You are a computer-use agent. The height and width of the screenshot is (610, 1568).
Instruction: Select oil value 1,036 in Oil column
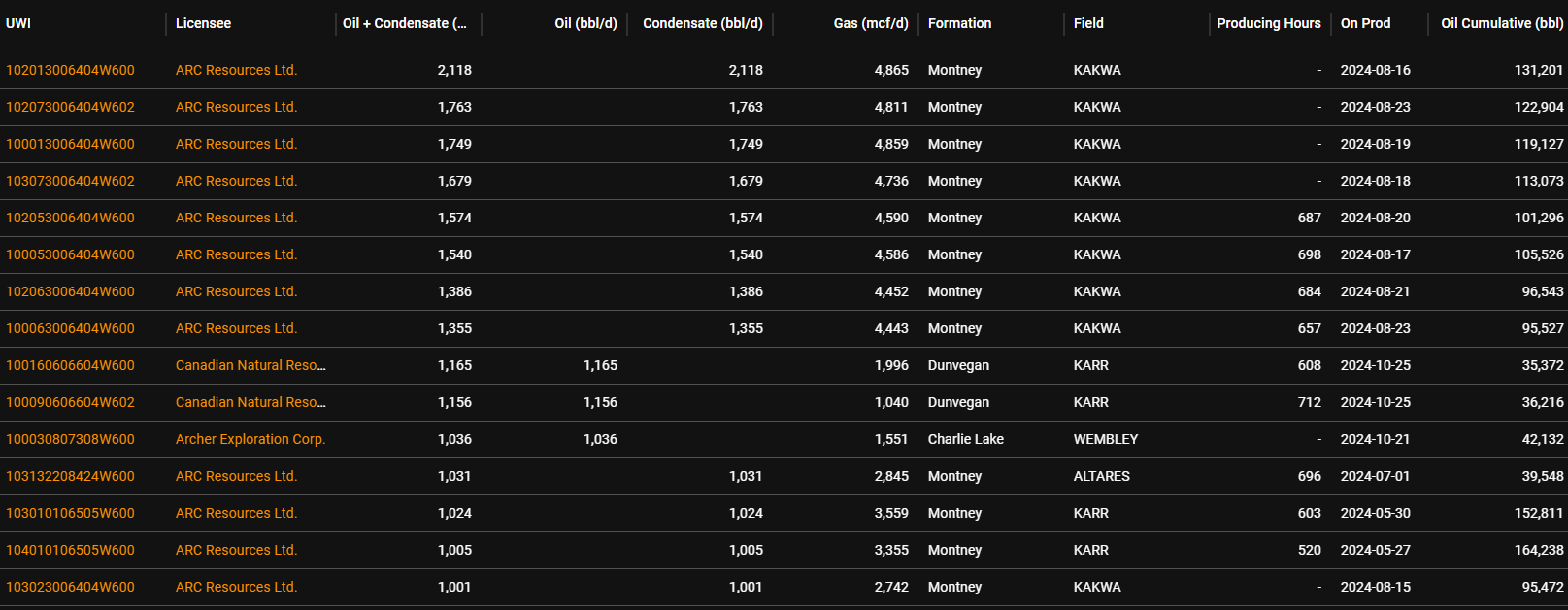(600, 439)
